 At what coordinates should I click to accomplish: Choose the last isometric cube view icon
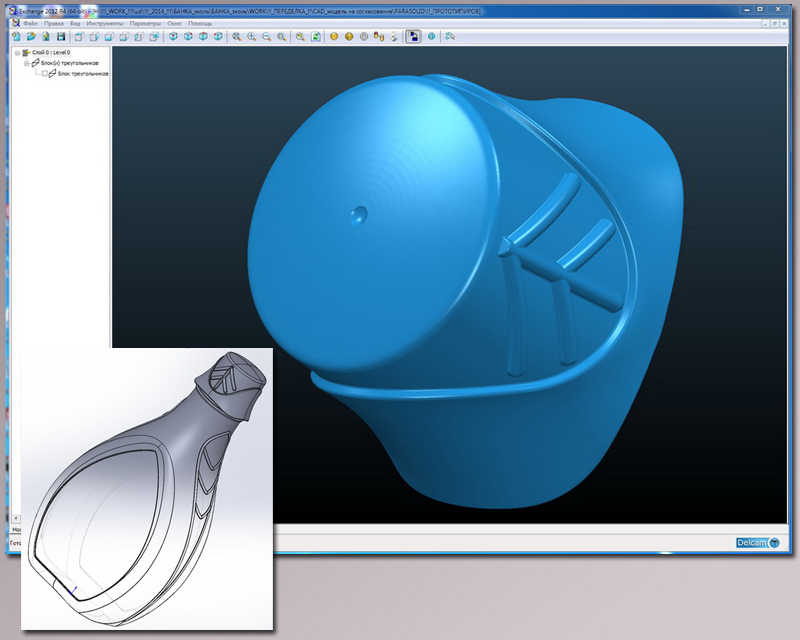[218, 36]
